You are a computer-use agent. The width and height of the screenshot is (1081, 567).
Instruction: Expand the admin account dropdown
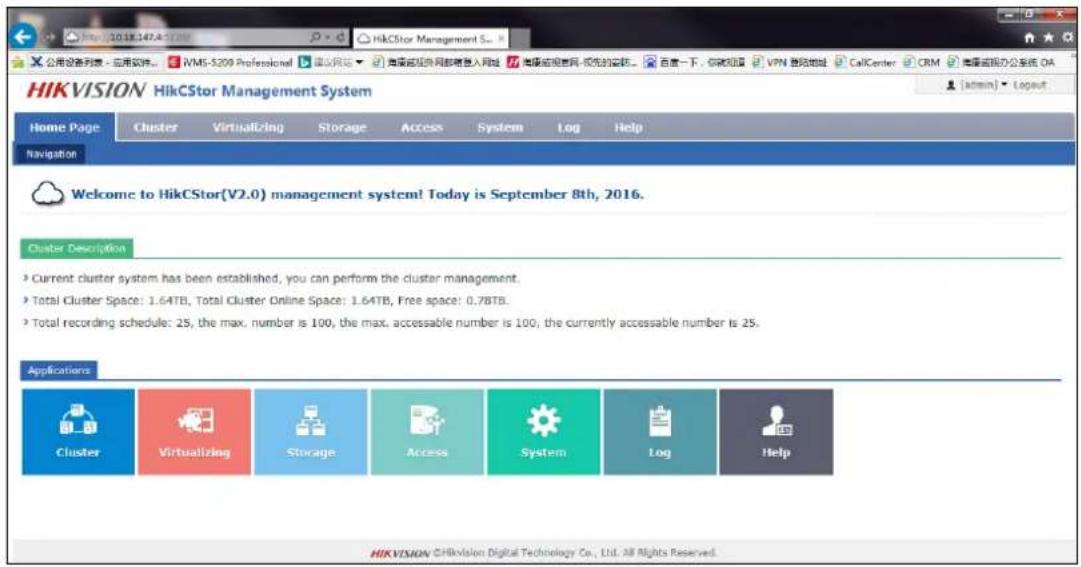click(x=1004, y=84)
